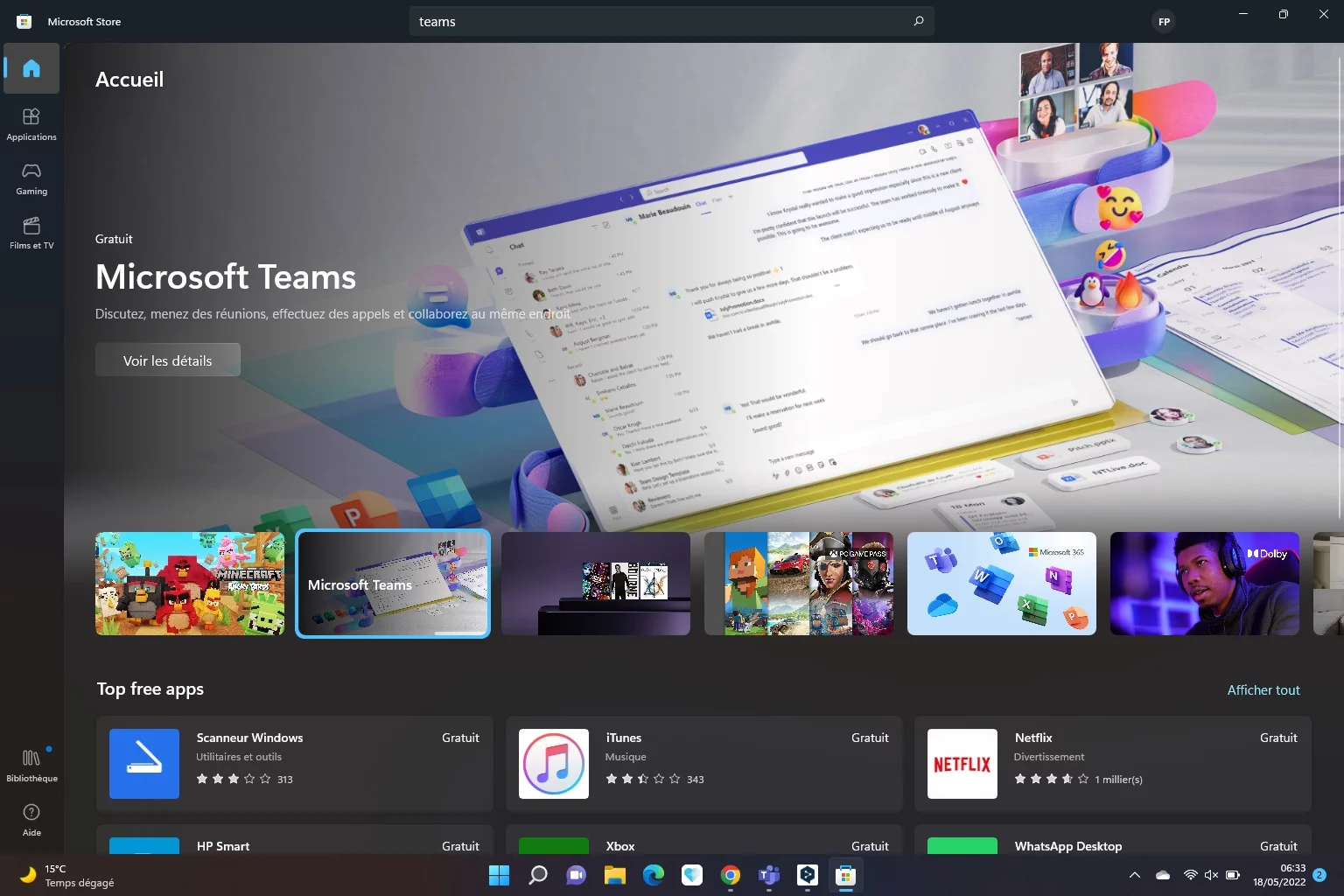Launch Microsoft Edge from taskbar
Viewport: 1344px width, 896px height.
tap(654, 875)
